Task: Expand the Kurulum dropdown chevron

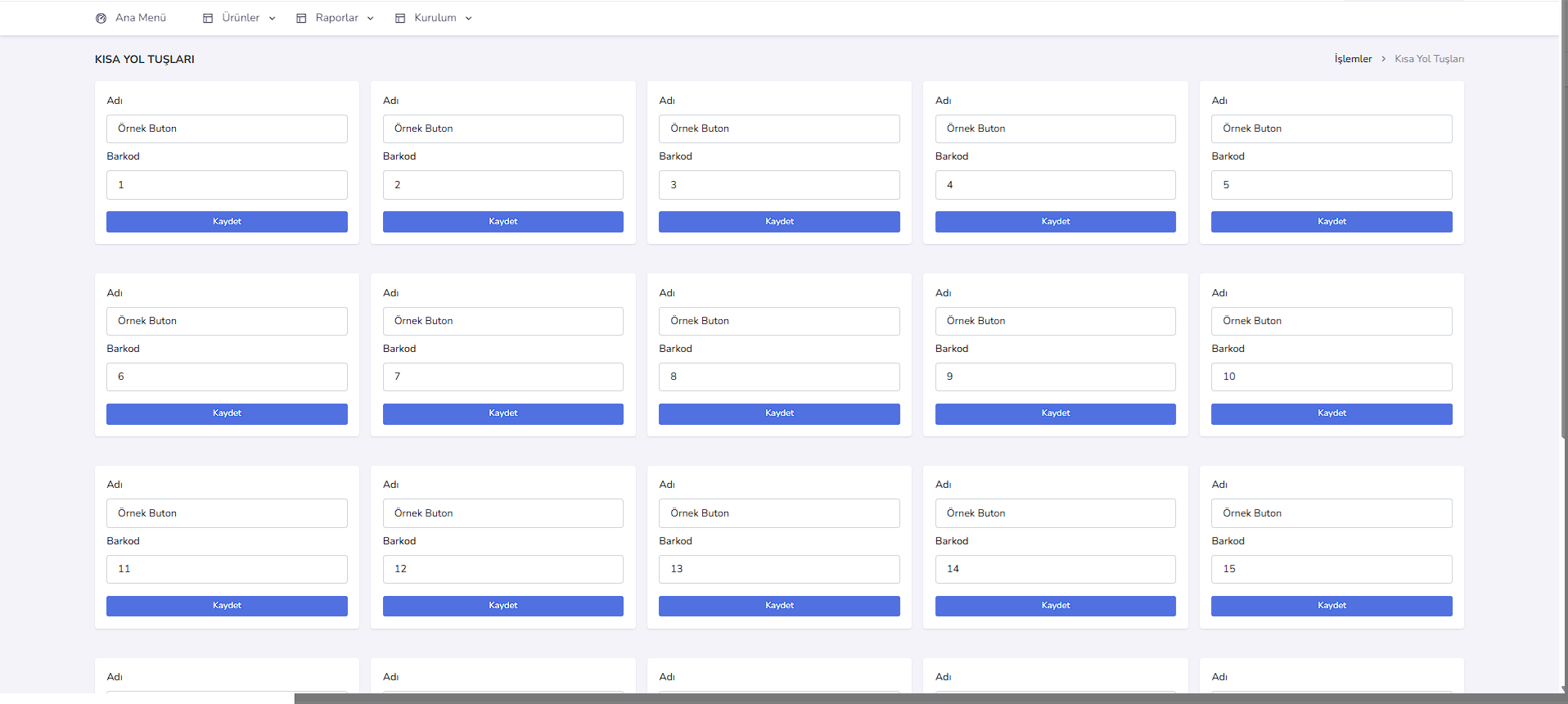Action: [x=469, y=18]
